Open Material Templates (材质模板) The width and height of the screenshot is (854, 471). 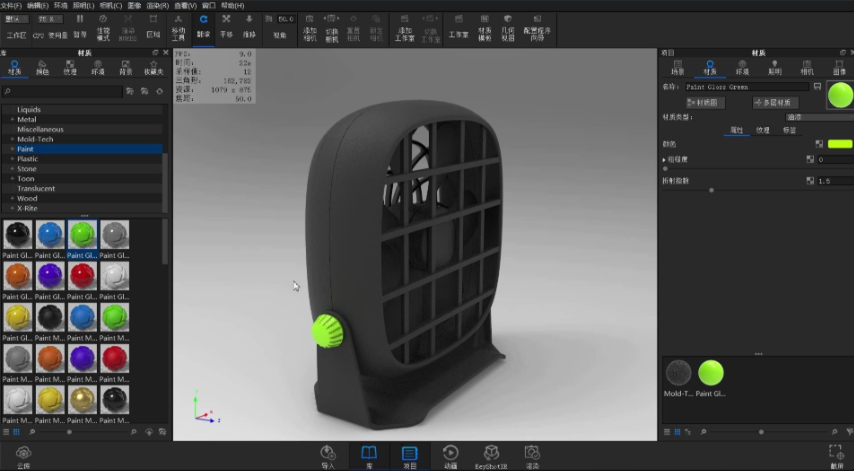pos(484,28)
